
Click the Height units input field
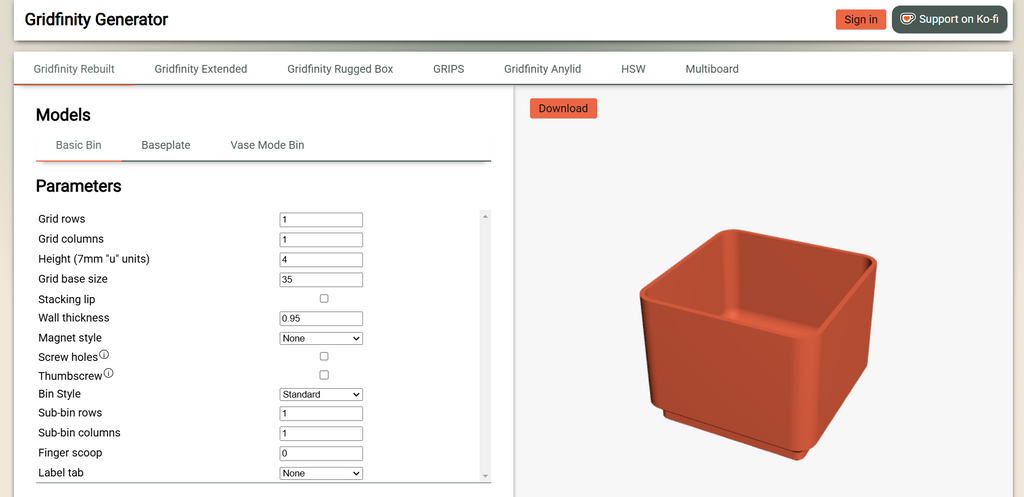321,259
